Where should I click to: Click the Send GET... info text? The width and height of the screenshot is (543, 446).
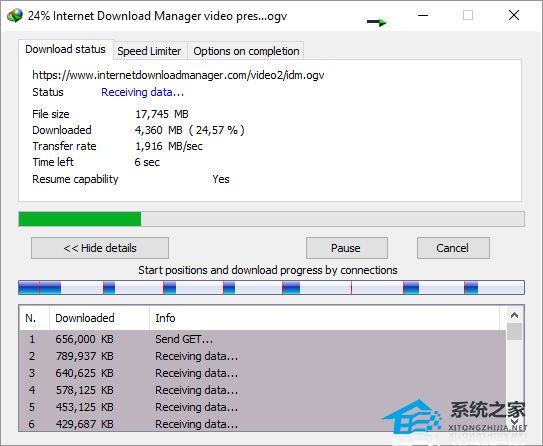coord(184,339)
